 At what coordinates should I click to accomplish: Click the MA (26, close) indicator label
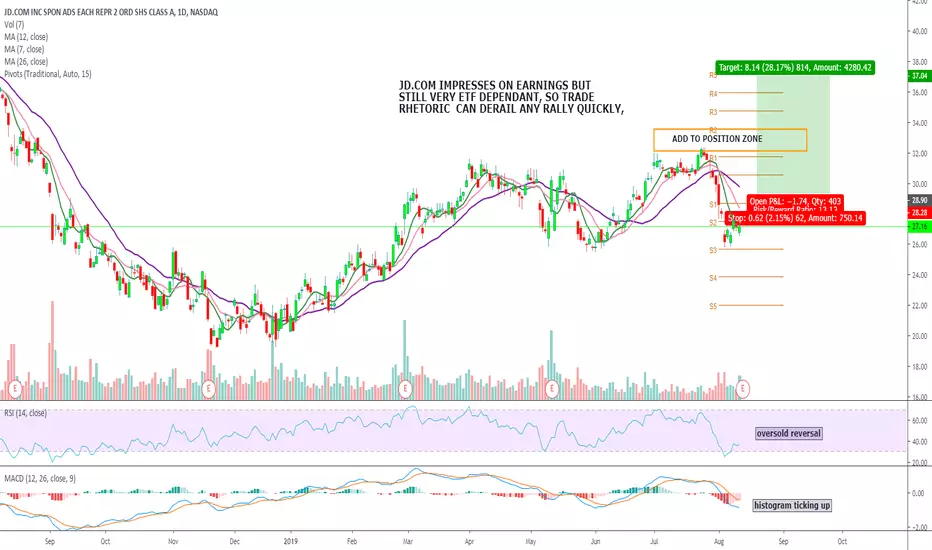click(26, 62)
